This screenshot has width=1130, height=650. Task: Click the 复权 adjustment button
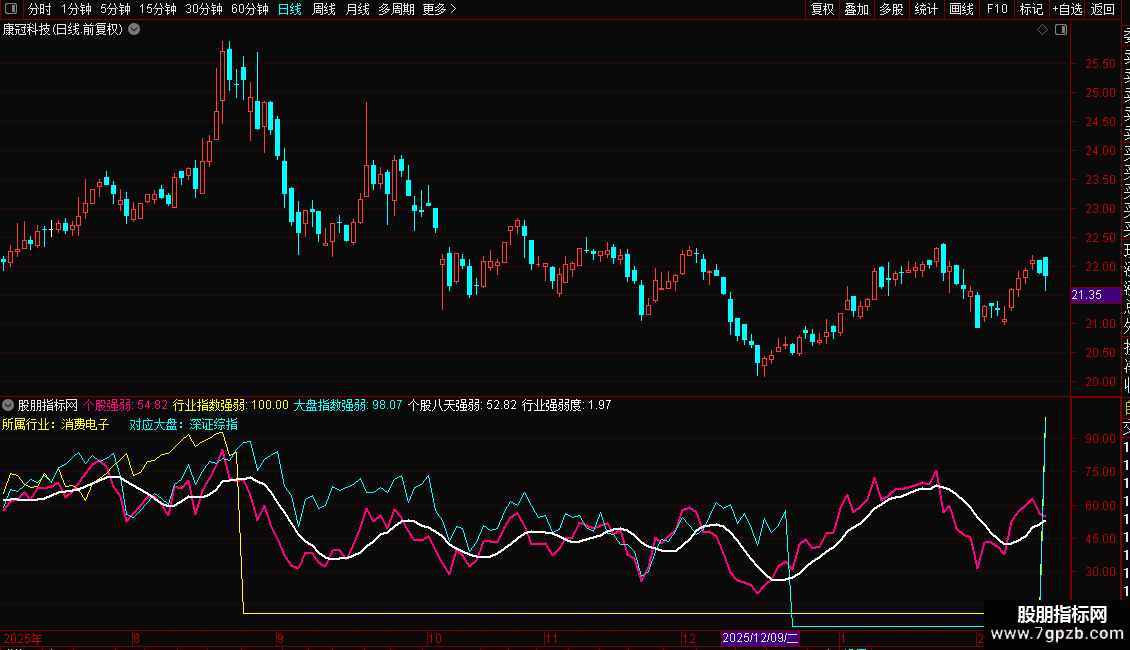[822, 9]
